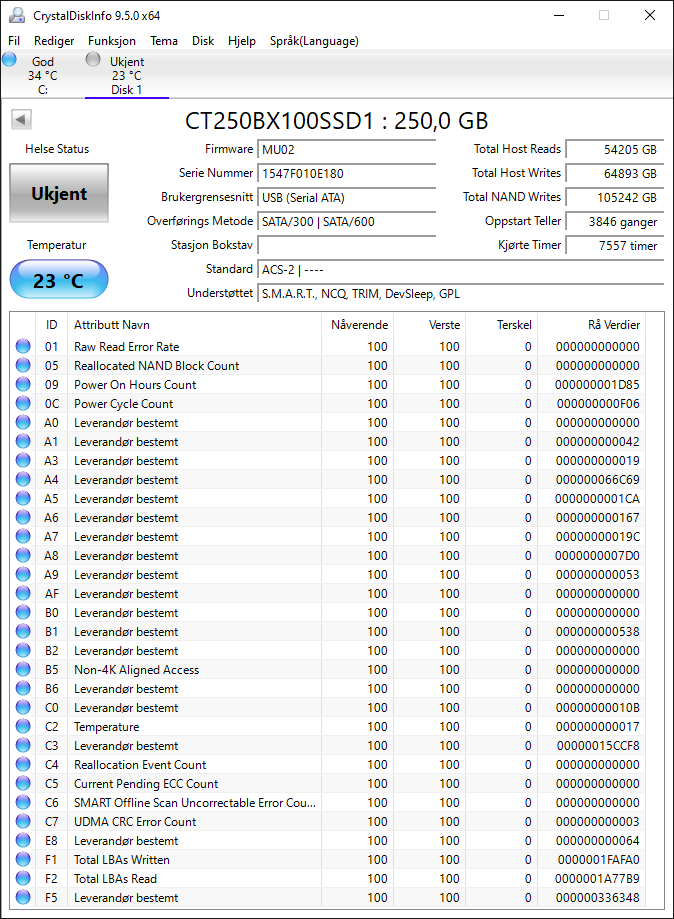Click the previous disk arrow button

21,120
